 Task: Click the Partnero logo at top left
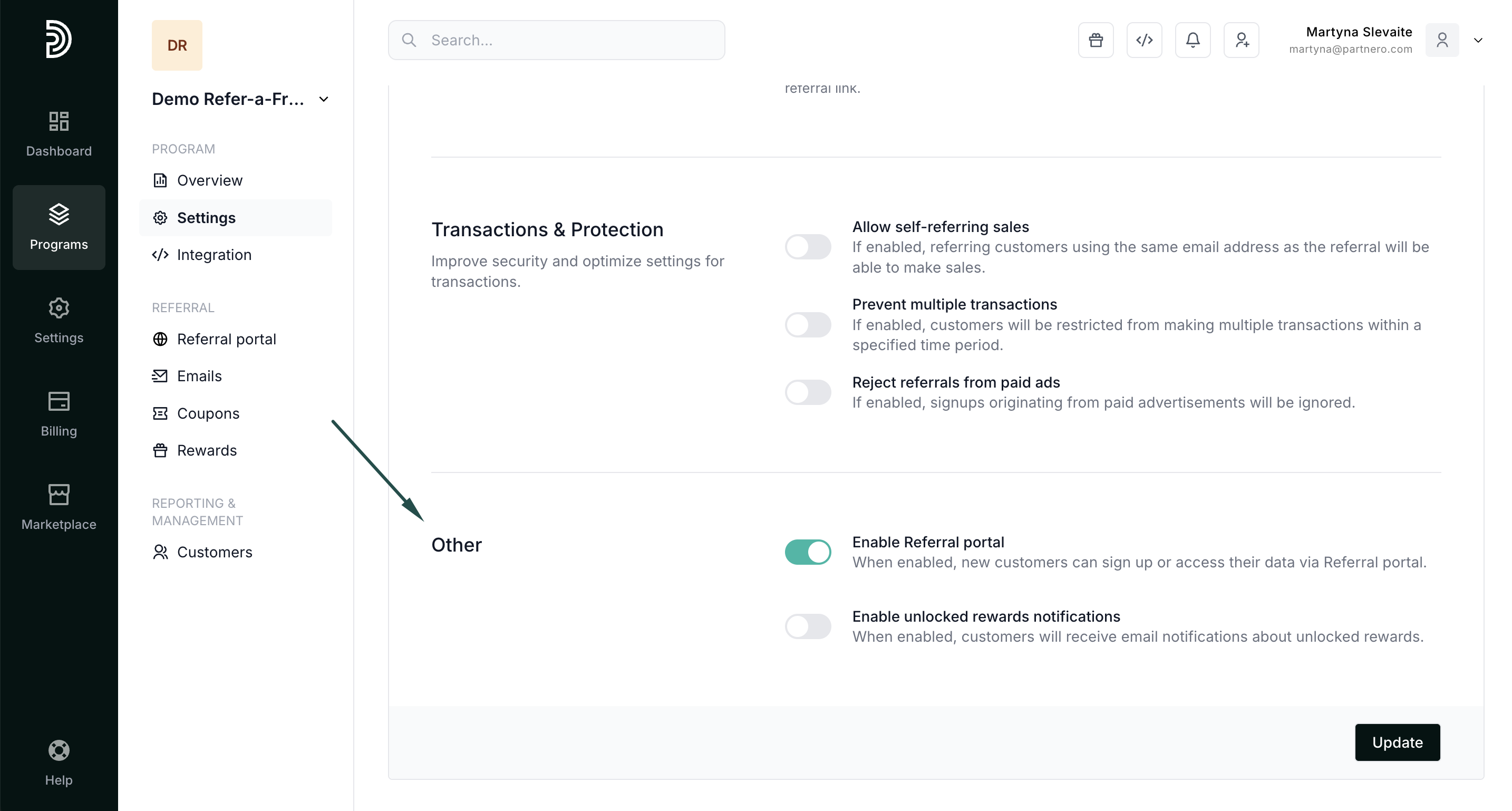point(59,40)
